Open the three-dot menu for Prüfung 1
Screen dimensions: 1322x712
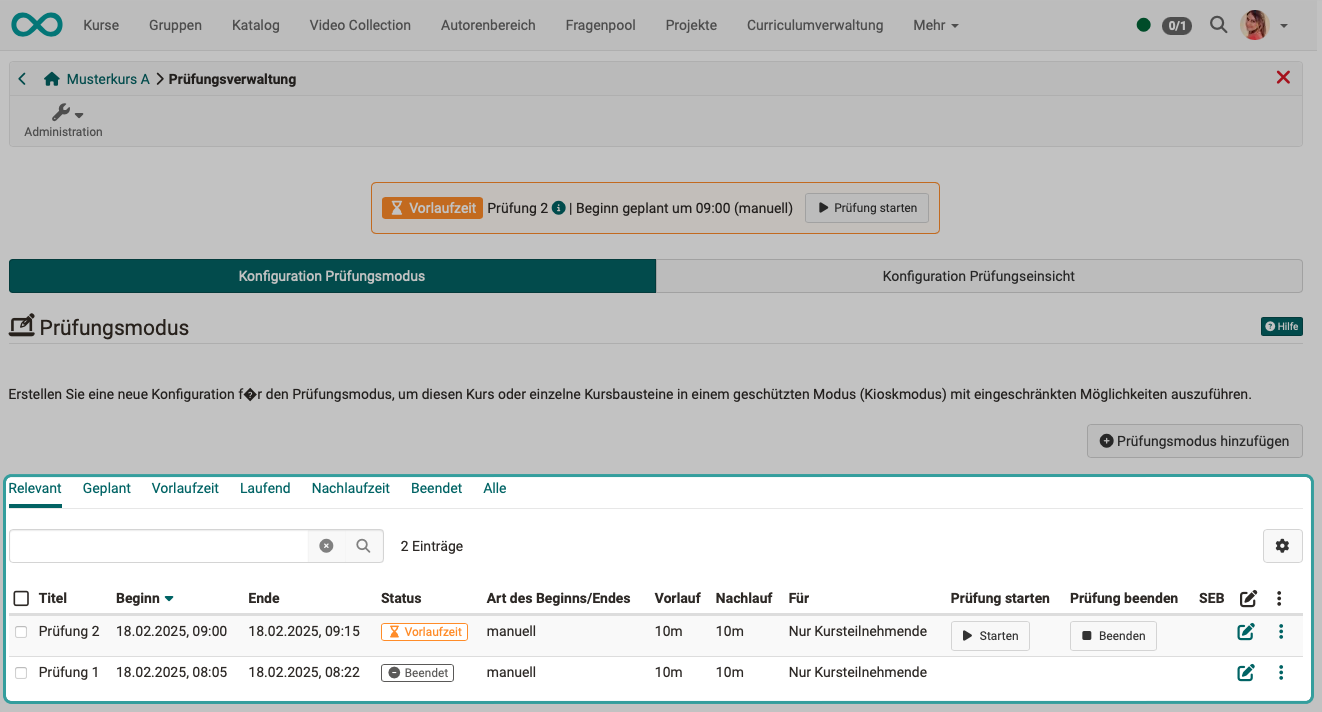1279,672
